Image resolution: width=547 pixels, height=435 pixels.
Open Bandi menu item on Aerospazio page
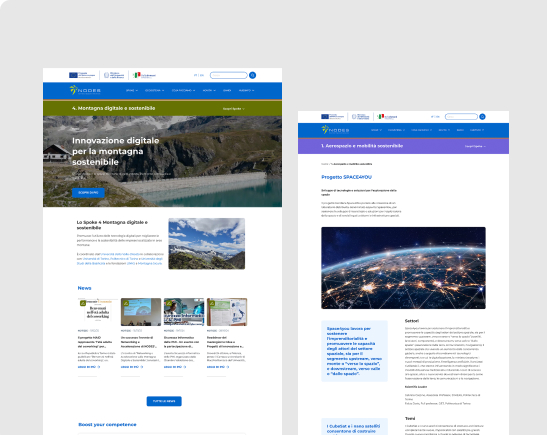pyautogui.click(x=460, y=130)
